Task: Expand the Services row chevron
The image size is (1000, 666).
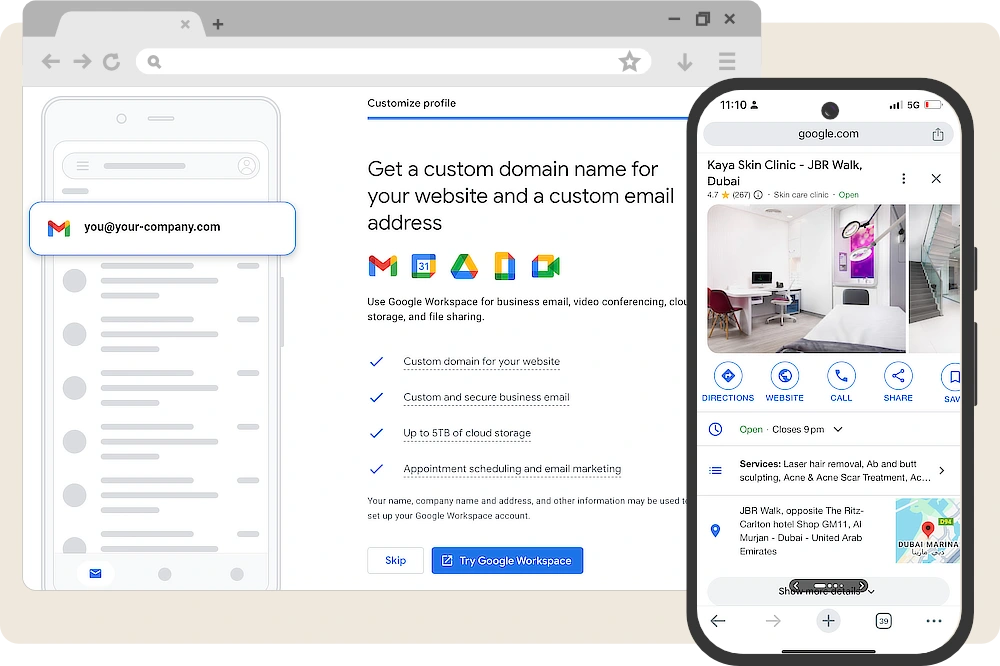Action: 941,470
